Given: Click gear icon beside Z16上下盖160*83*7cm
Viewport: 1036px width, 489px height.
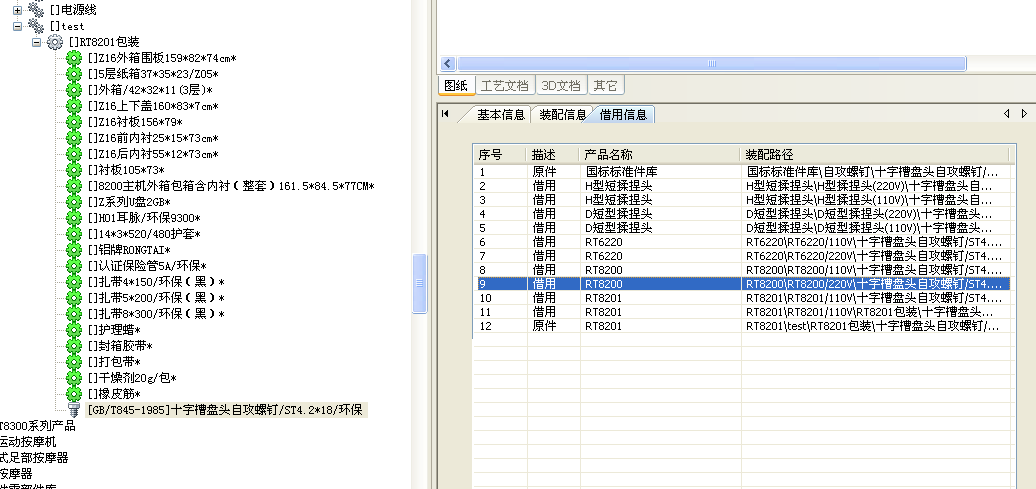Looking at the screenshot, I should point(74,106).
